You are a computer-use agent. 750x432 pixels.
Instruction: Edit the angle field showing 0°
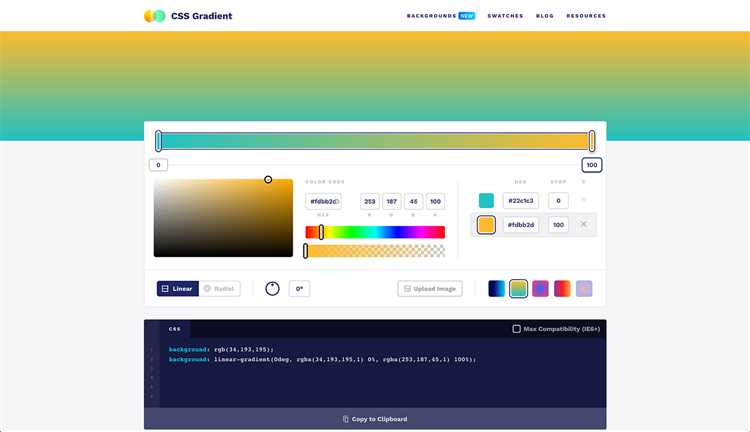click(x=299, y=288)
